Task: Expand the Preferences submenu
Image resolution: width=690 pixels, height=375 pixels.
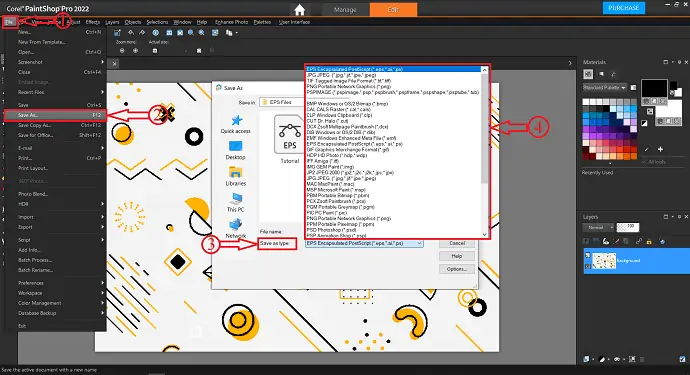Action: pyautogui.click(x=55, y=283)
